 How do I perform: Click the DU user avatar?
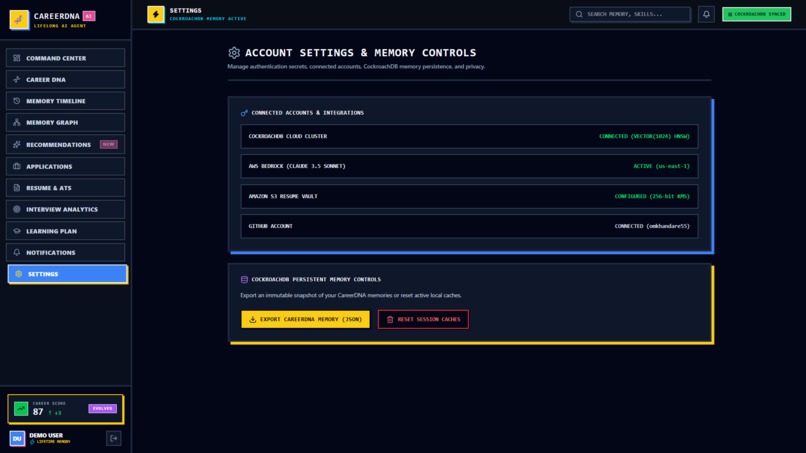click(17, 439)
